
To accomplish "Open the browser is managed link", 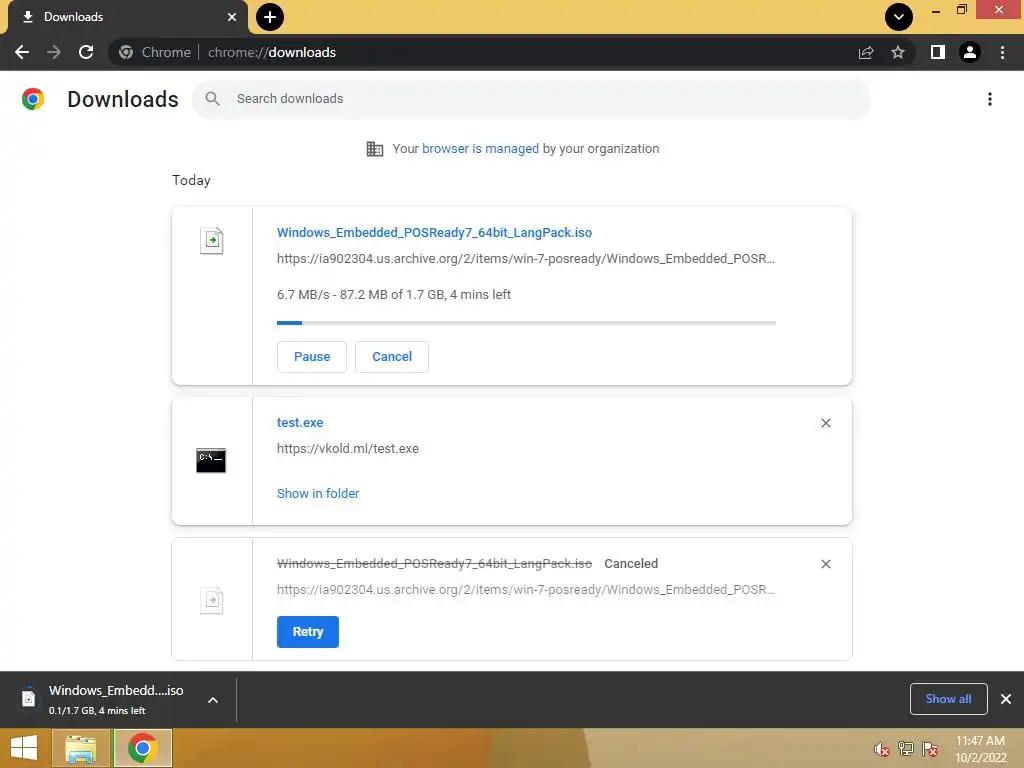I will [480, 148].
